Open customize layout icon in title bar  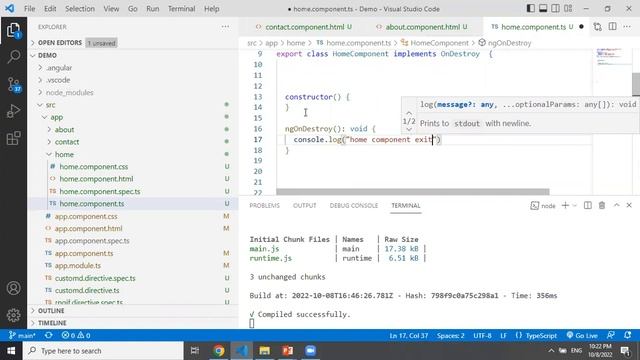pos(568,9)
